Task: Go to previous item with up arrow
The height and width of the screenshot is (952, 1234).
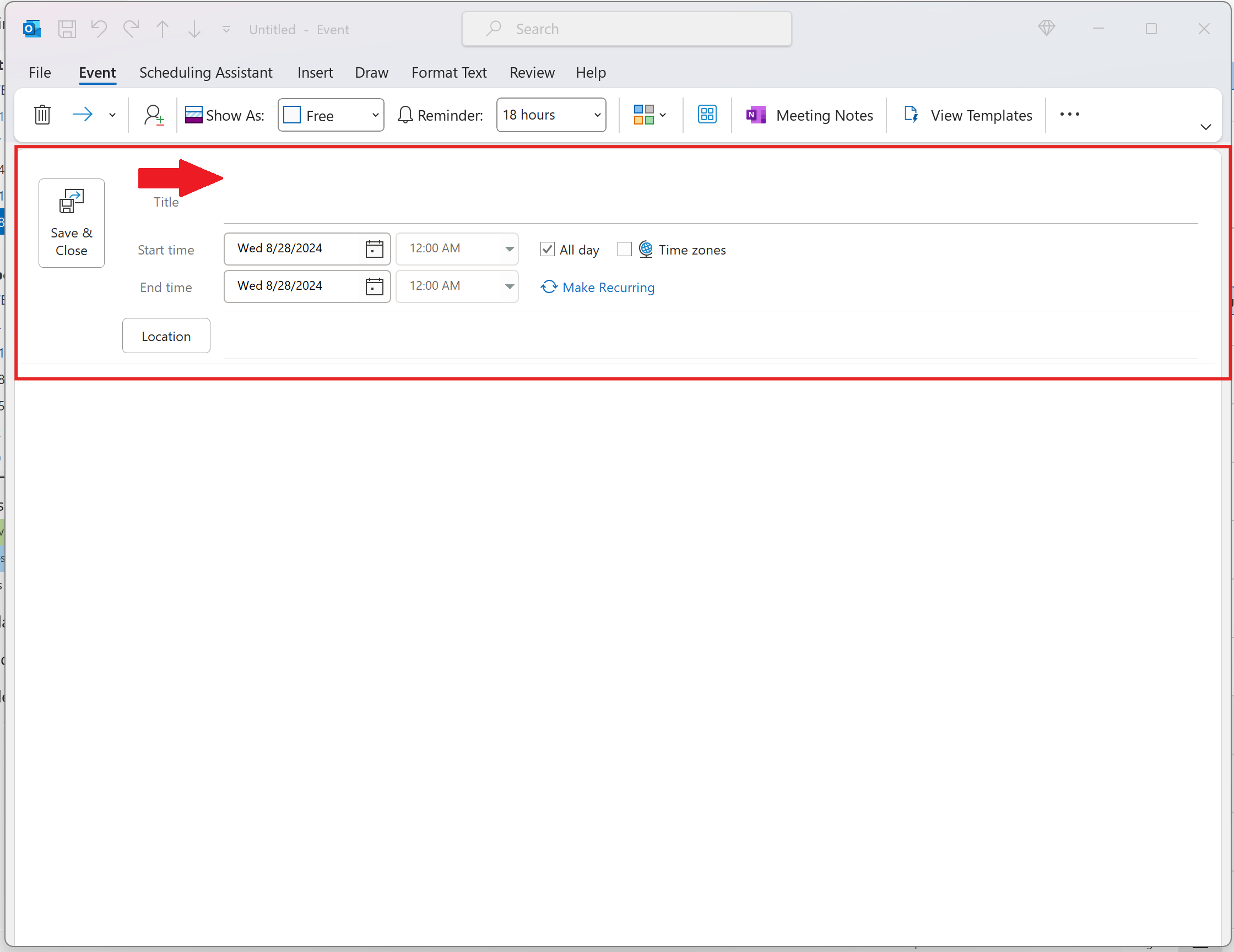Action: (x=162, y=29)
